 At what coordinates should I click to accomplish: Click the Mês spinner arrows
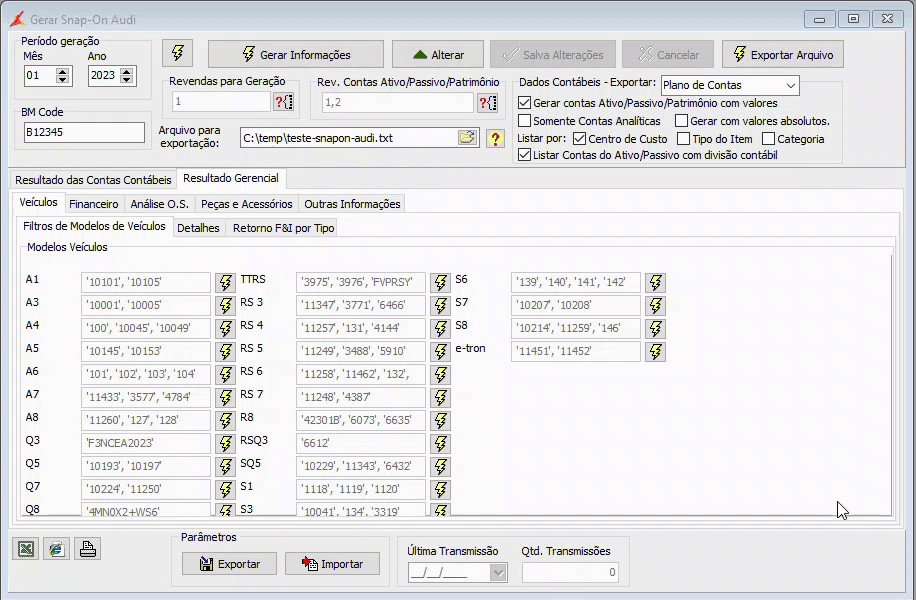point(63,75)
